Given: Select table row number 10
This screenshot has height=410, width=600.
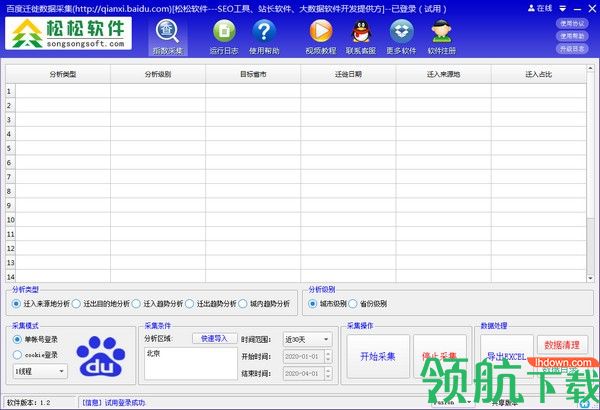Looking at the screenshot, I should [x=10, y=220].
